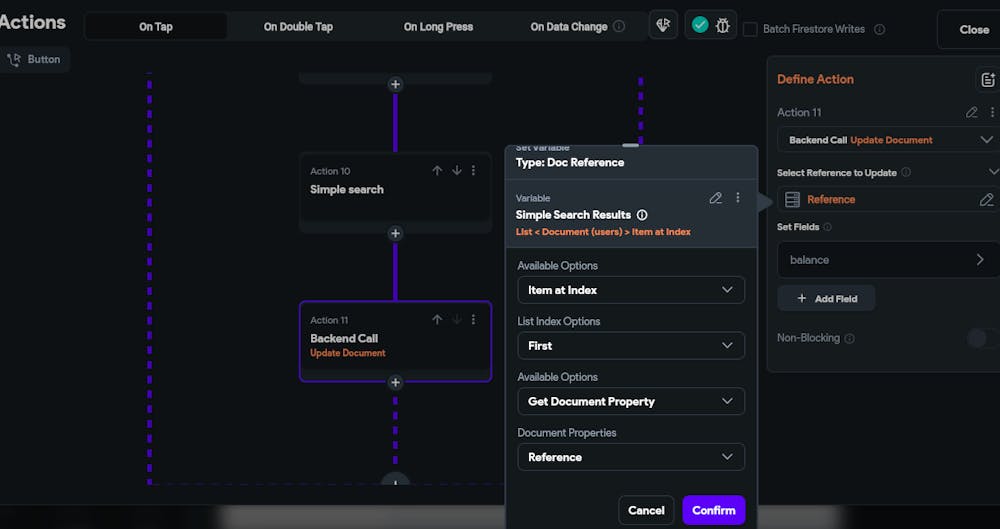The height and width of the screenshot is (529, 1000).
Task: Expand the Get Document Property dropdown
Action: [x=631, y=401]
